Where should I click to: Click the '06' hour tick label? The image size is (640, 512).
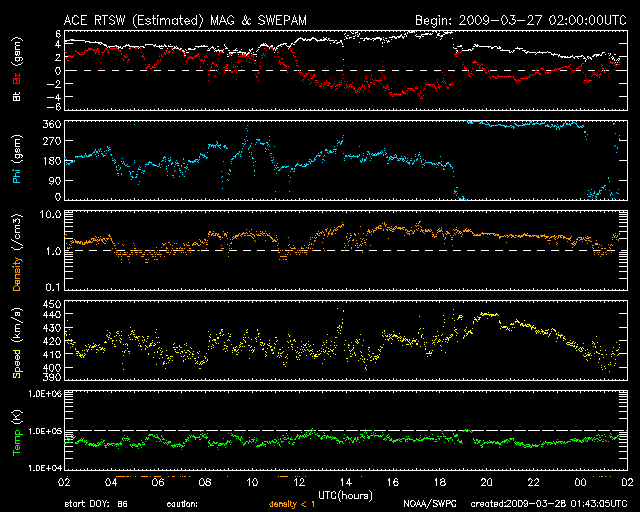coord(158,483)
